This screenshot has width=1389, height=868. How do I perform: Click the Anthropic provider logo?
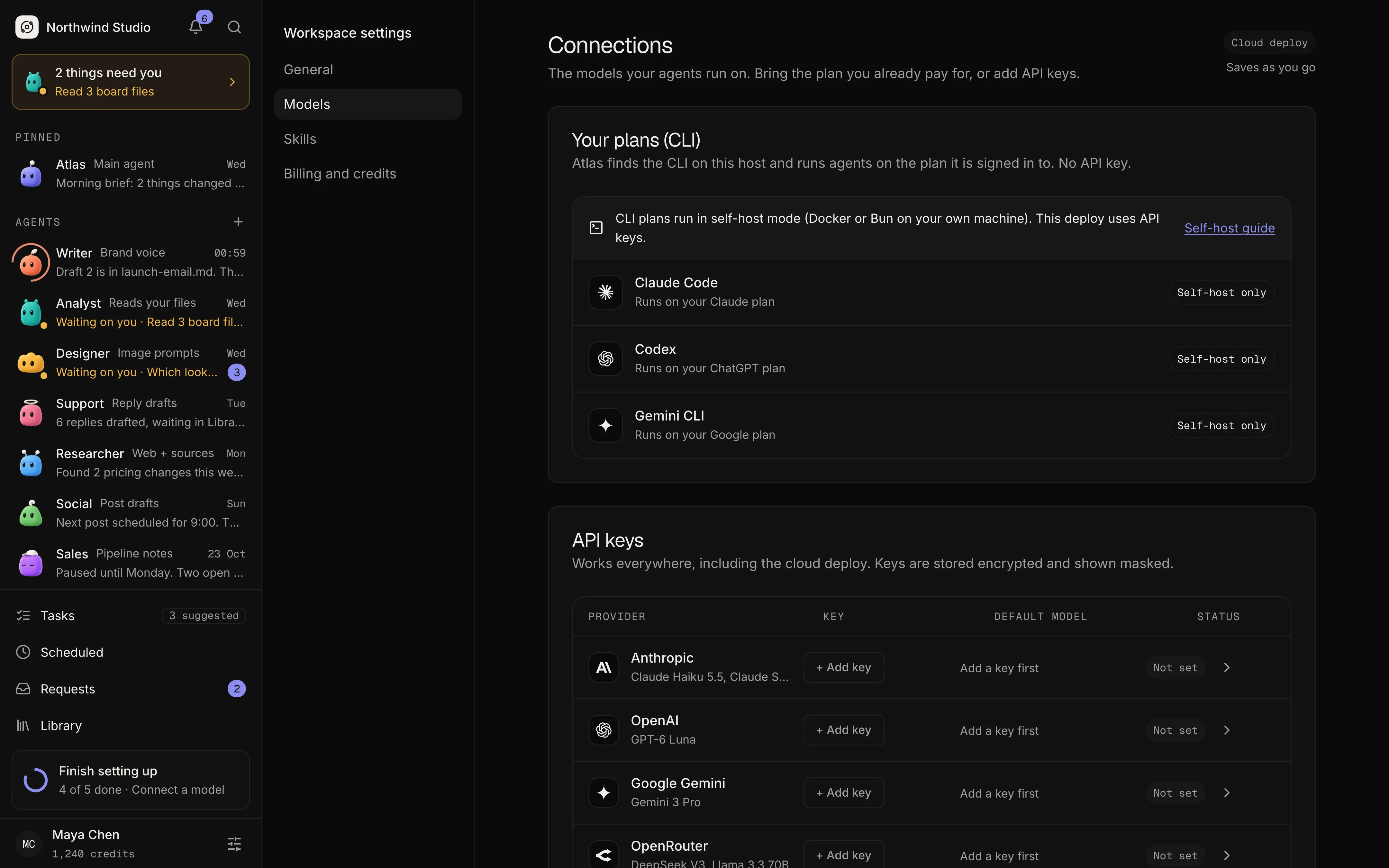point(604,667)
